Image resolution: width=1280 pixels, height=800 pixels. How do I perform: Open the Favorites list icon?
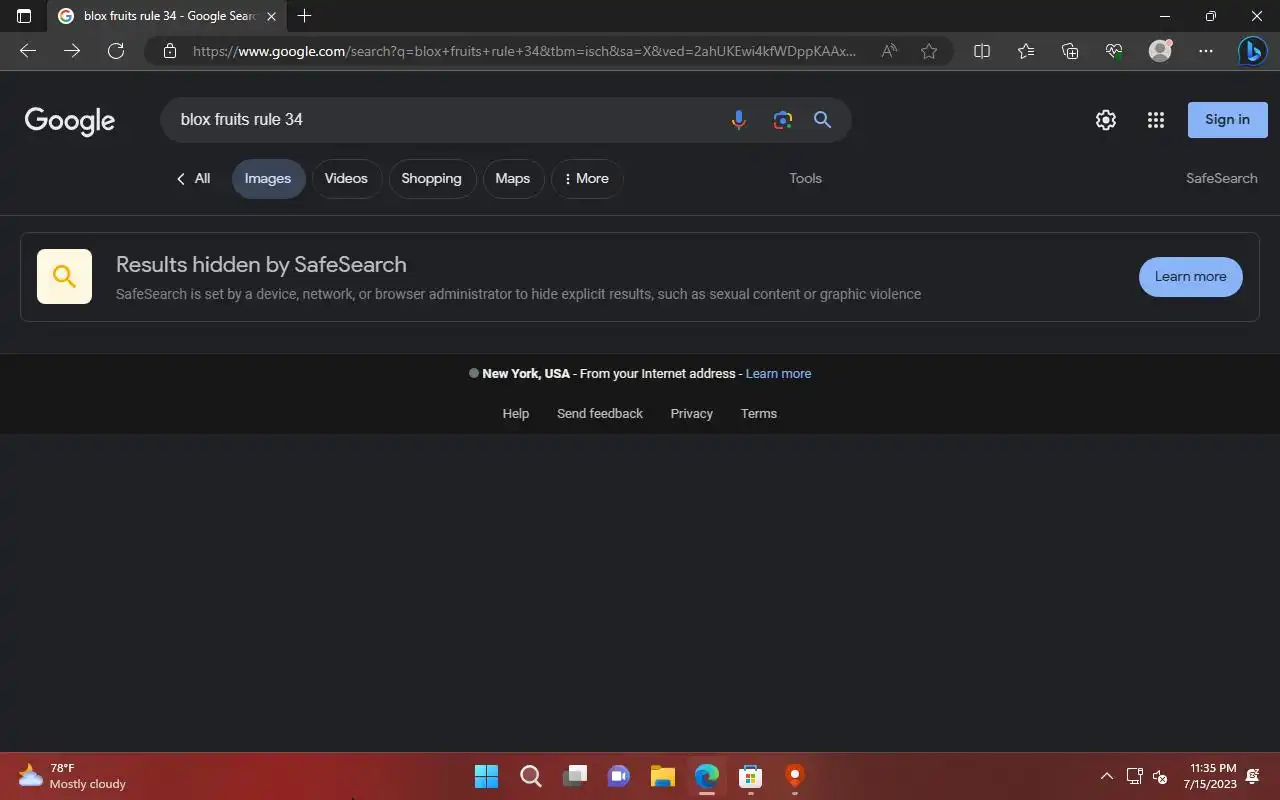(x=1026, y=51)
